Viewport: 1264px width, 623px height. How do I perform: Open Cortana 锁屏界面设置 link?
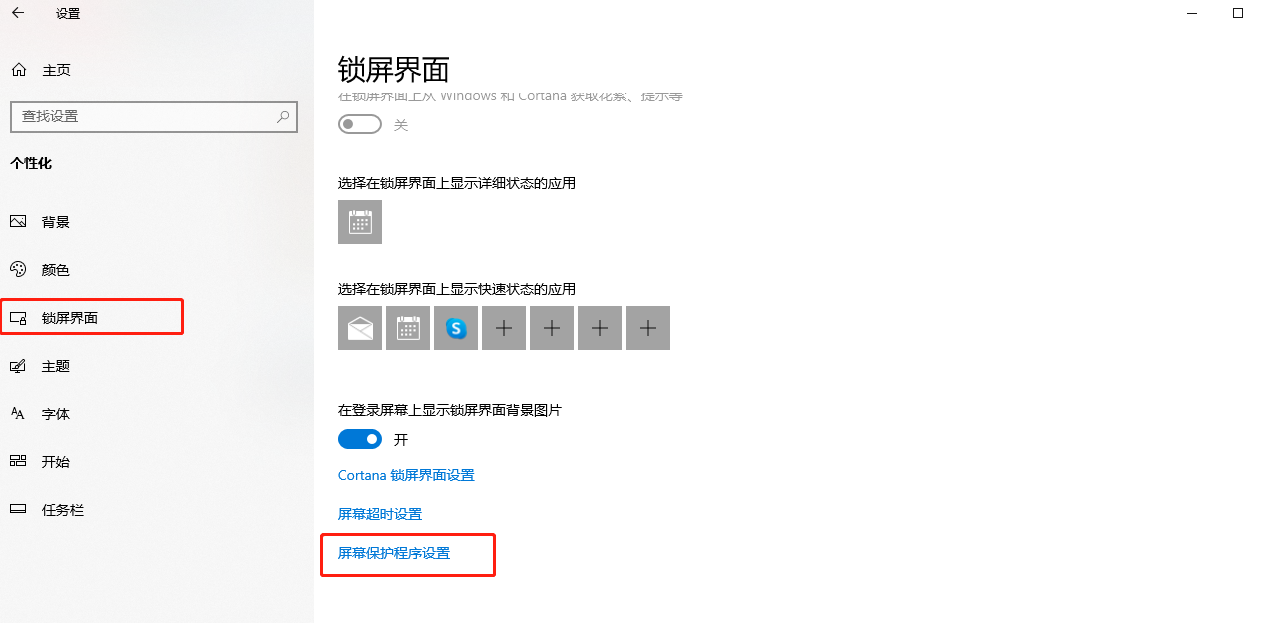coord(406,475)
